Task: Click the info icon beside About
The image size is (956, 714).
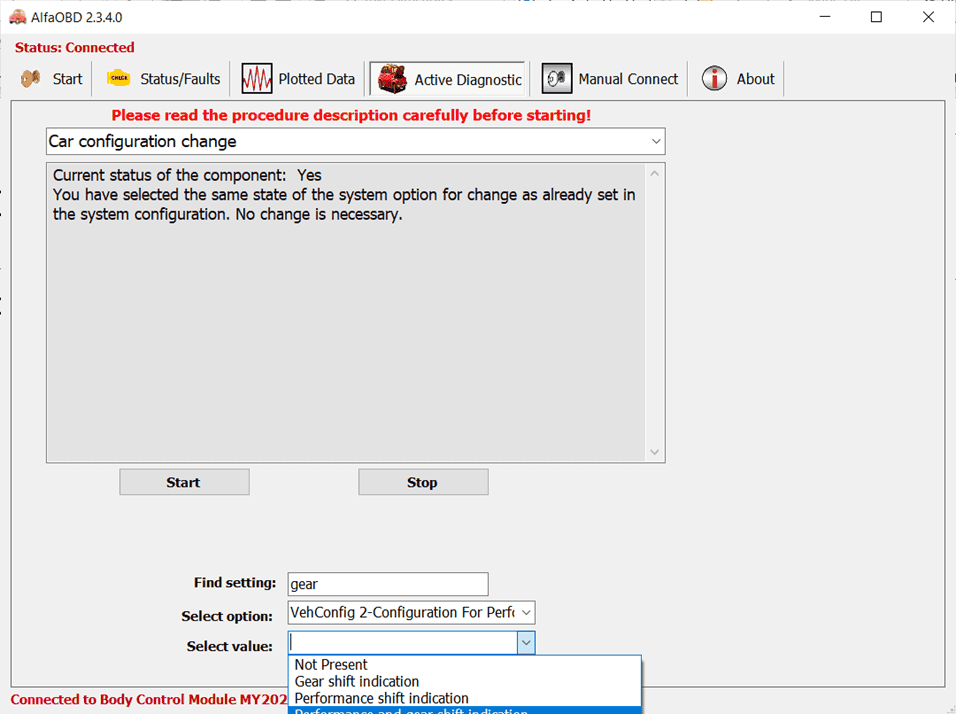Action: 714,79
